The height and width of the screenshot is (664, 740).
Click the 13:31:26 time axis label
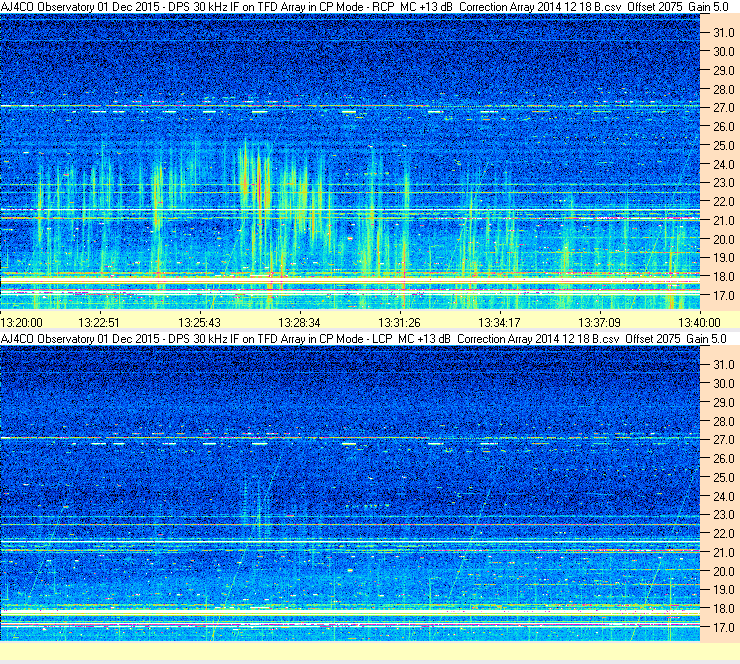coord(399,323)
